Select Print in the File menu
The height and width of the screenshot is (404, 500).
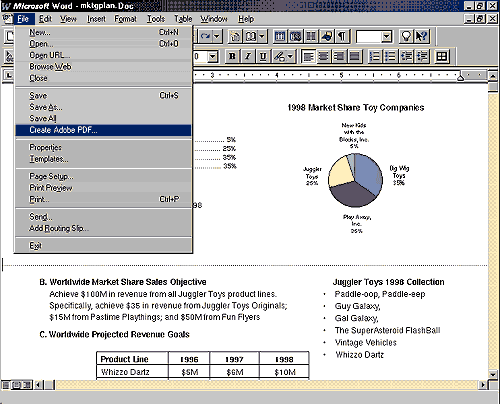103,199
